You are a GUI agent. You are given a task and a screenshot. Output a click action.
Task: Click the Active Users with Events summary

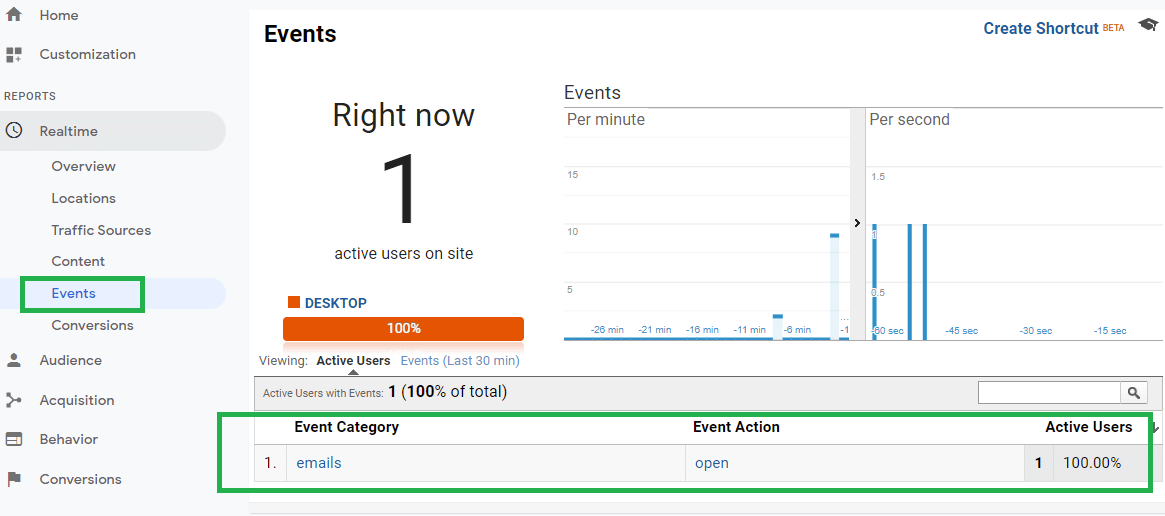tap(385, 392)
